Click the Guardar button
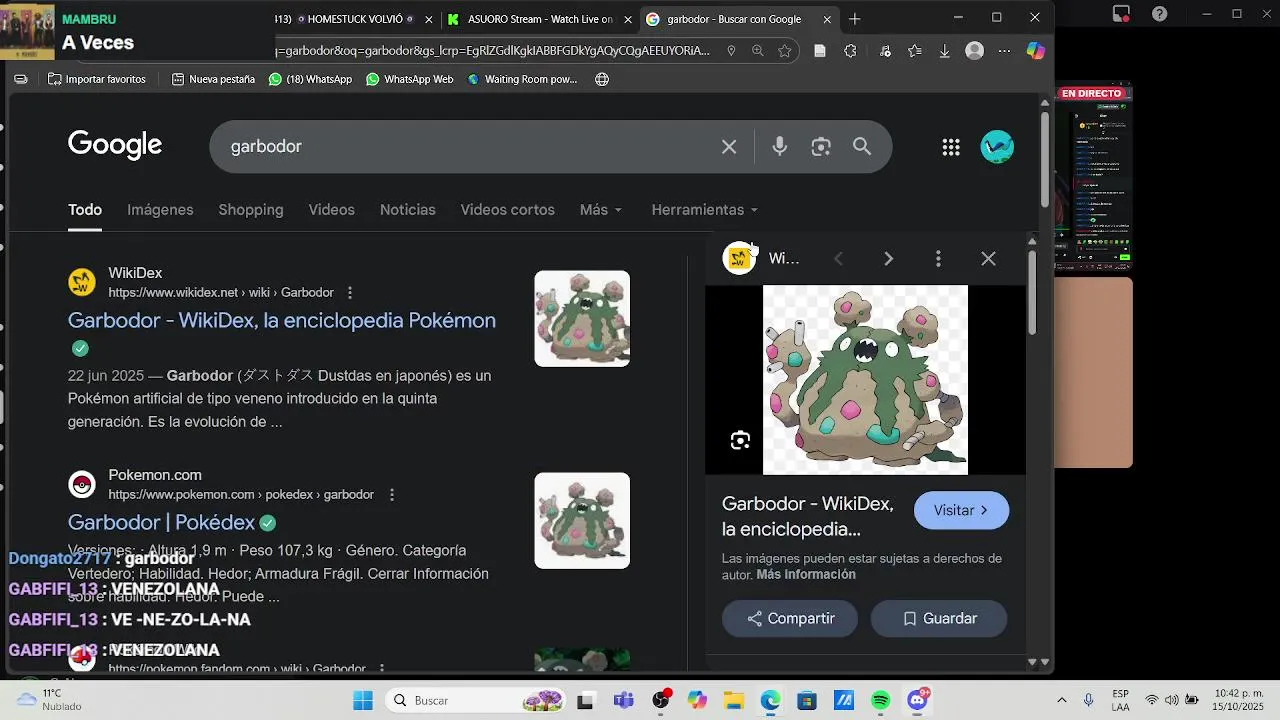 [x=939, y=619]
